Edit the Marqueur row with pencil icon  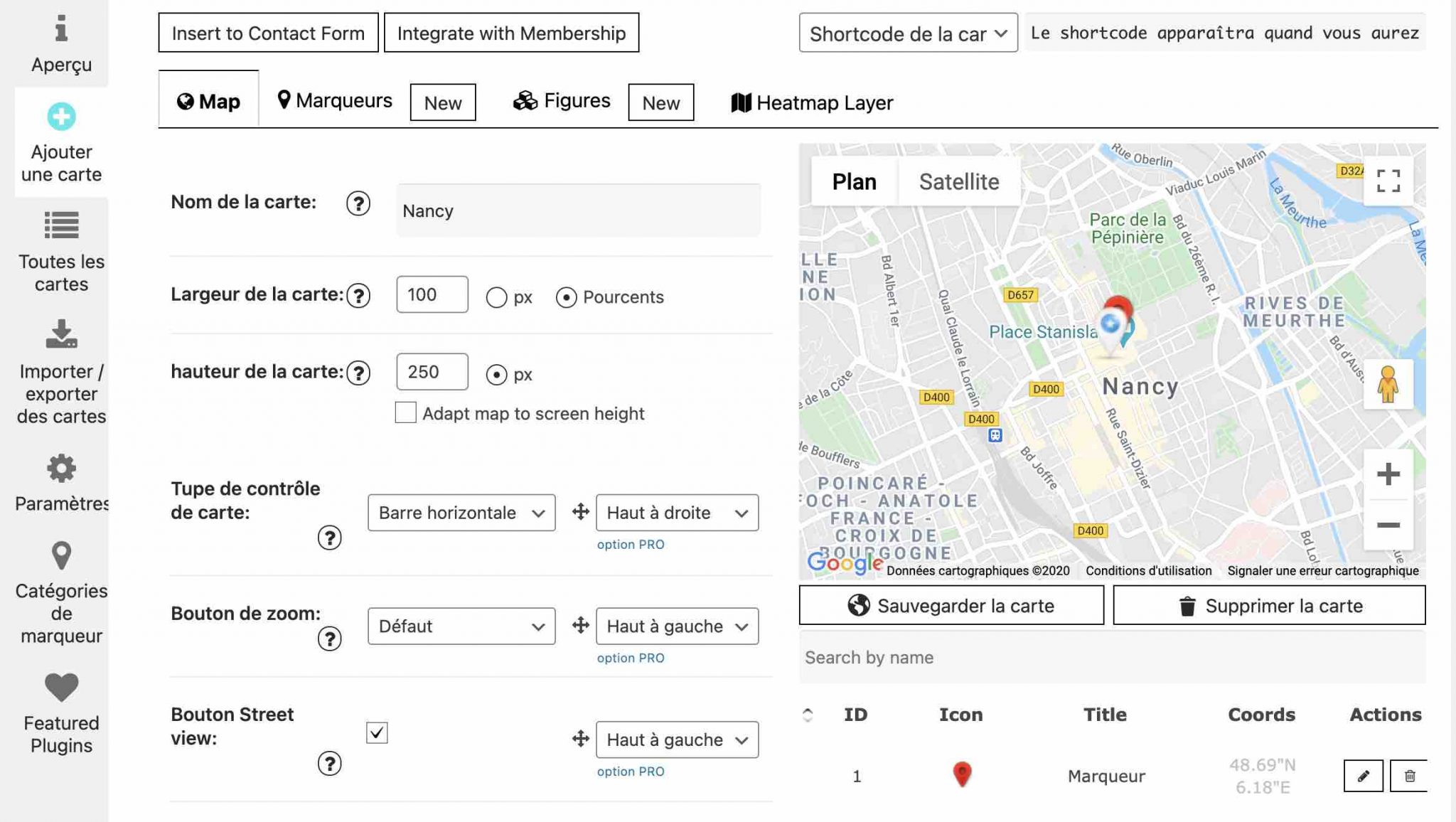pos(1363,776)
